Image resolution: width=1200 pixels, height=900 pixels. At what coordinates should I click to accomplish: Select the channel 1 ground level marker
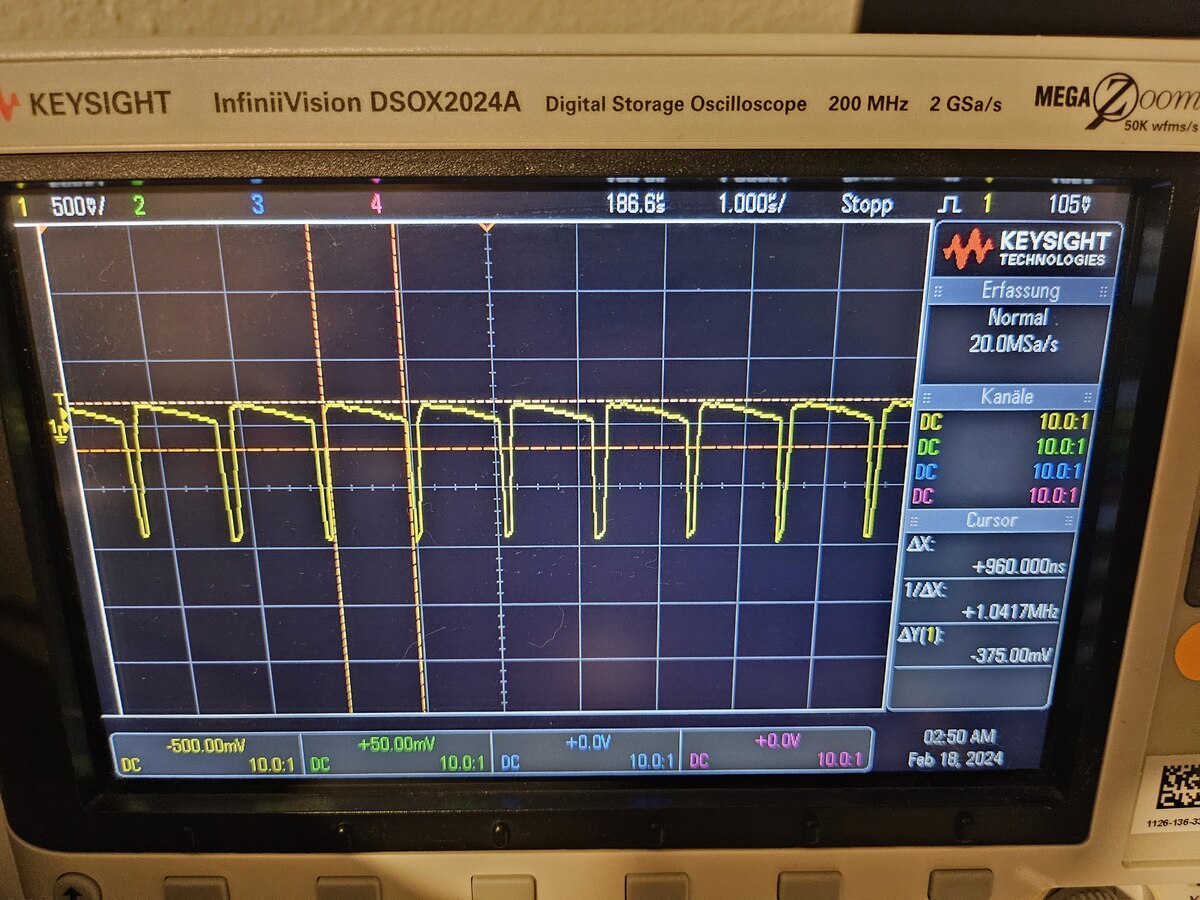58,431
